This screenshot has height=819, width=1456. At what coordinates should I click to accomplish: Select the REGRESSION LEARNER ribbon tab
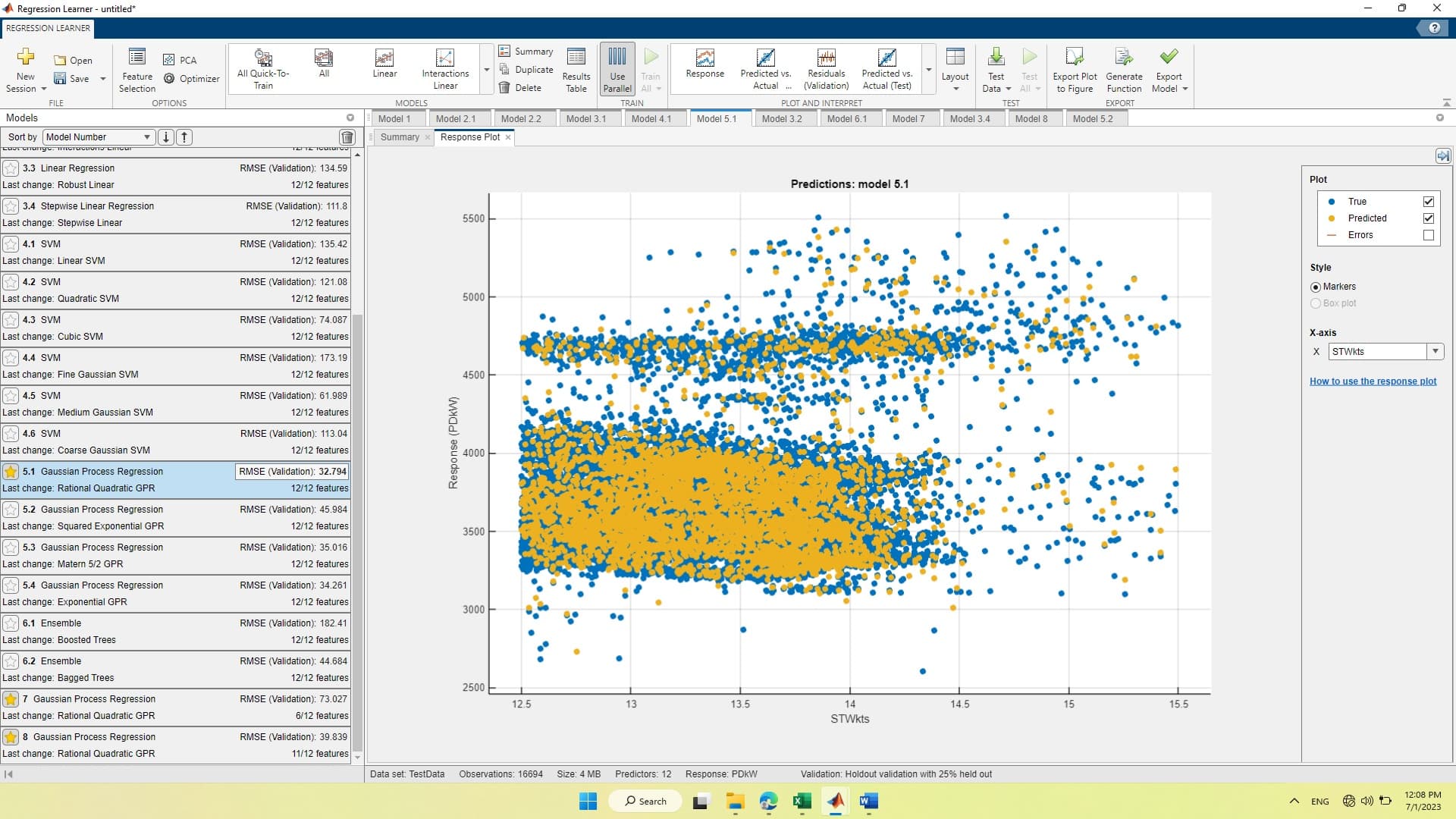point(48,28)
